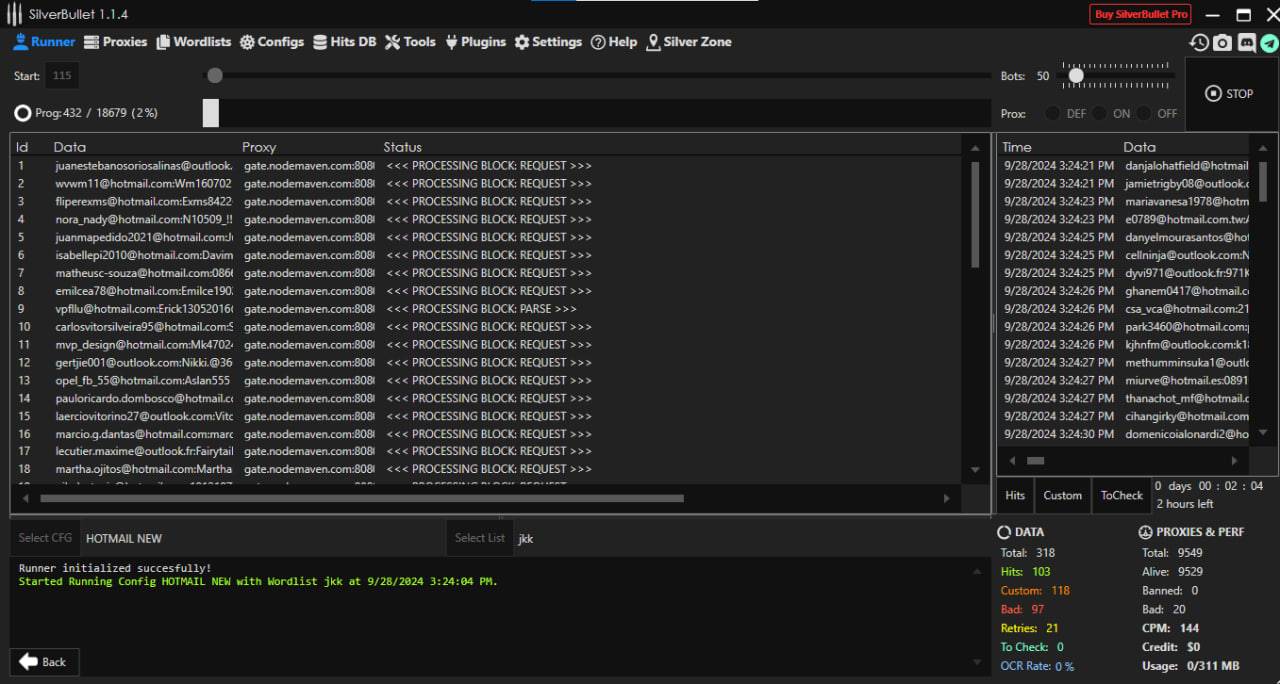Click the up arrow of hits list scrollbar
This screenshot has width=1280, height=684.
(x=1263, y=148)
